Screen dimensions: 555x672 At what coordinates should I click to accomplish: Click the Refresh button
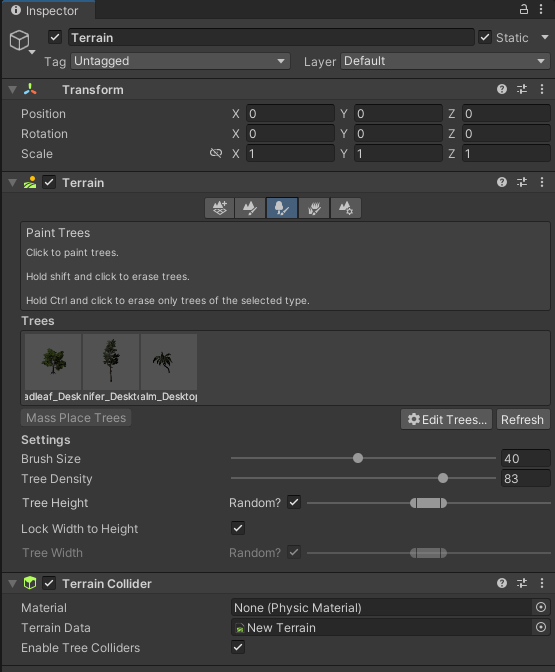click(522, 419)
